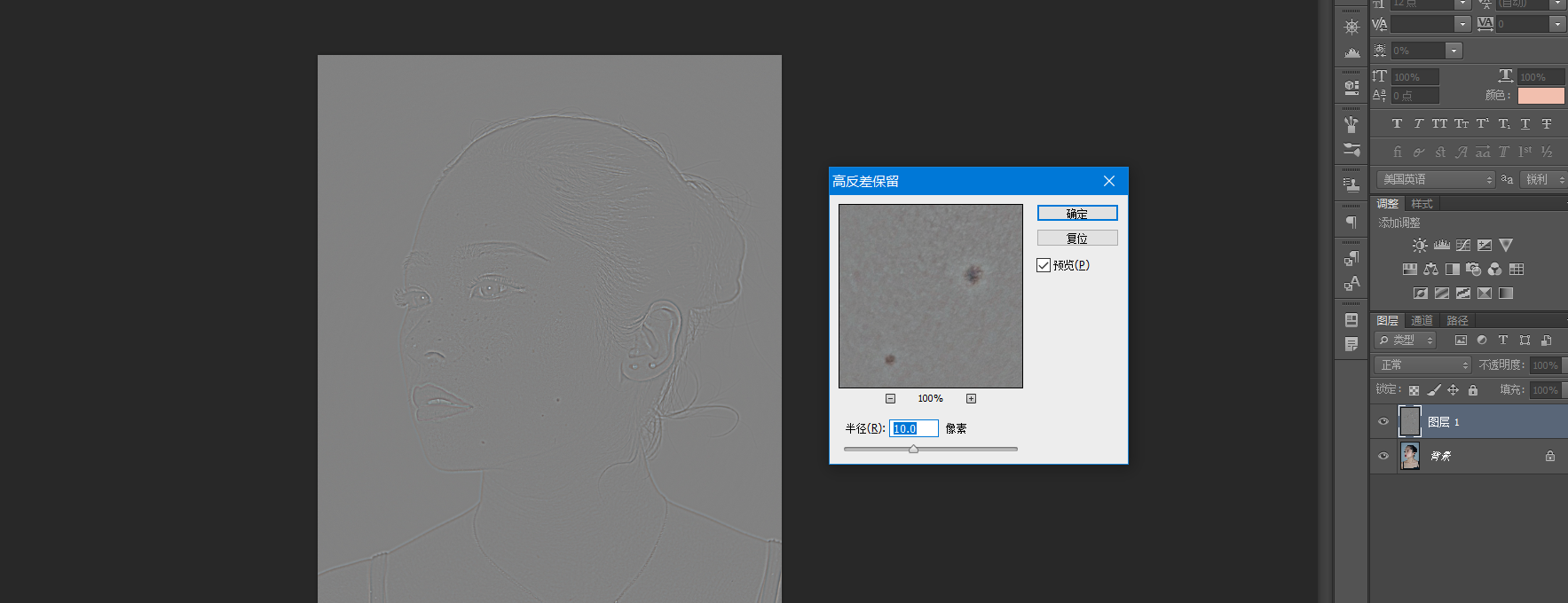Close the 高反差保留 dialog
This screenshot has width=1568, height=603.
point(1109,181)
